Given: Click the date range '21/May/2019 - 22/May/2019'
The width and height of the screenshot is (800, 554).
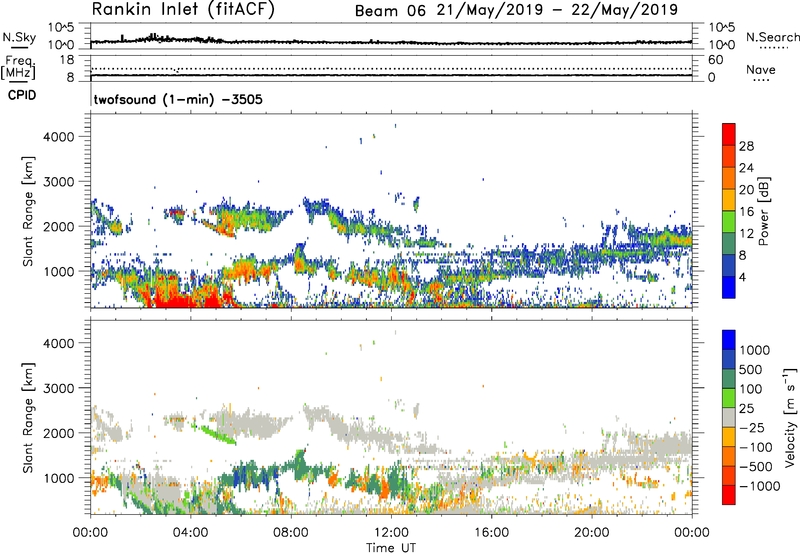Looking at the screenshot, I should (557, 10).
